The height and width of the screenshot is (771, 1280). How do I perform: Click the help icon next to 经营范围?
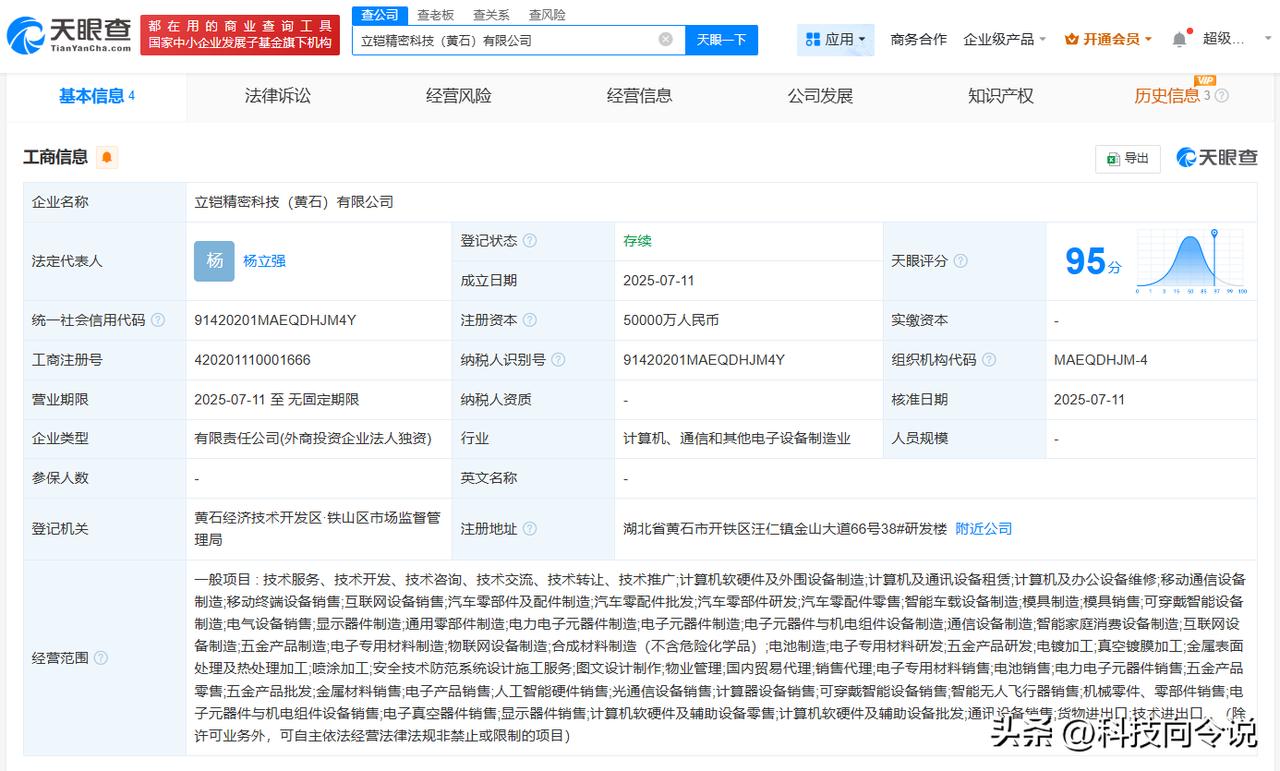(101, 658)
